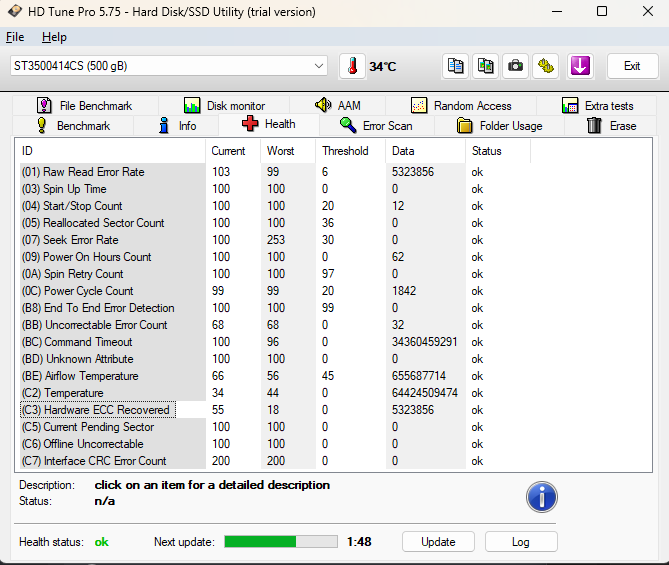
Task: Open options via gears icon
Action: [x=546, y=66]
